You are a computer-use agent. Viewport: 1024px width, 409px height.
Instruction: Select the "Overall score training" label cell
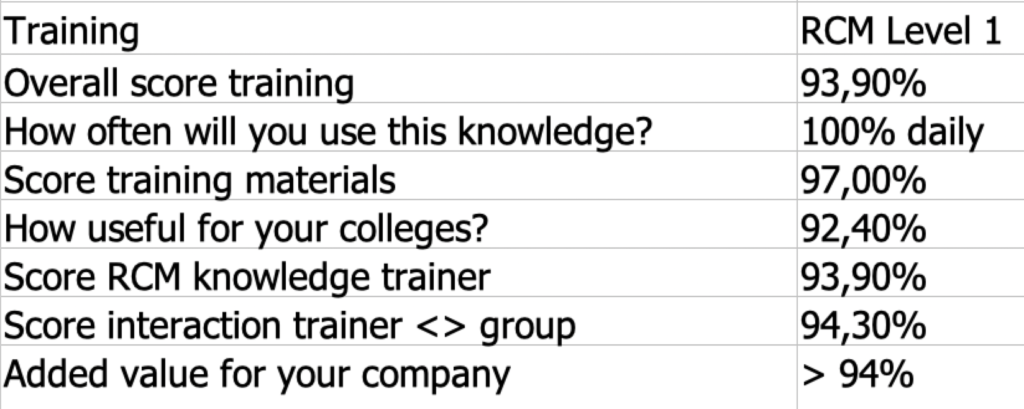[179, 83]
